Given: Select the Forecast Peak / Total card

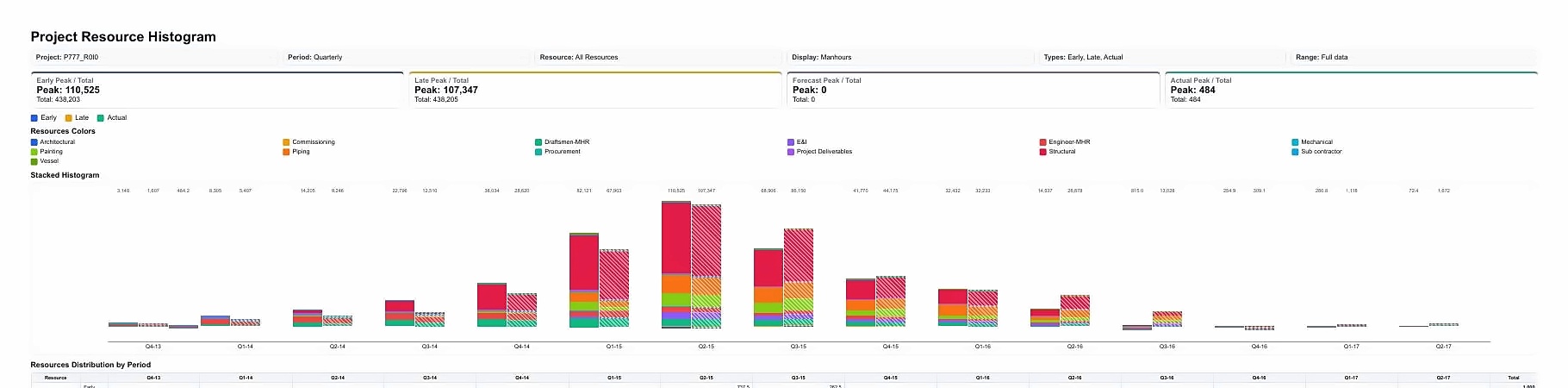Looking at the screenshot, I should pyautogui.click(x=974, y=90).
